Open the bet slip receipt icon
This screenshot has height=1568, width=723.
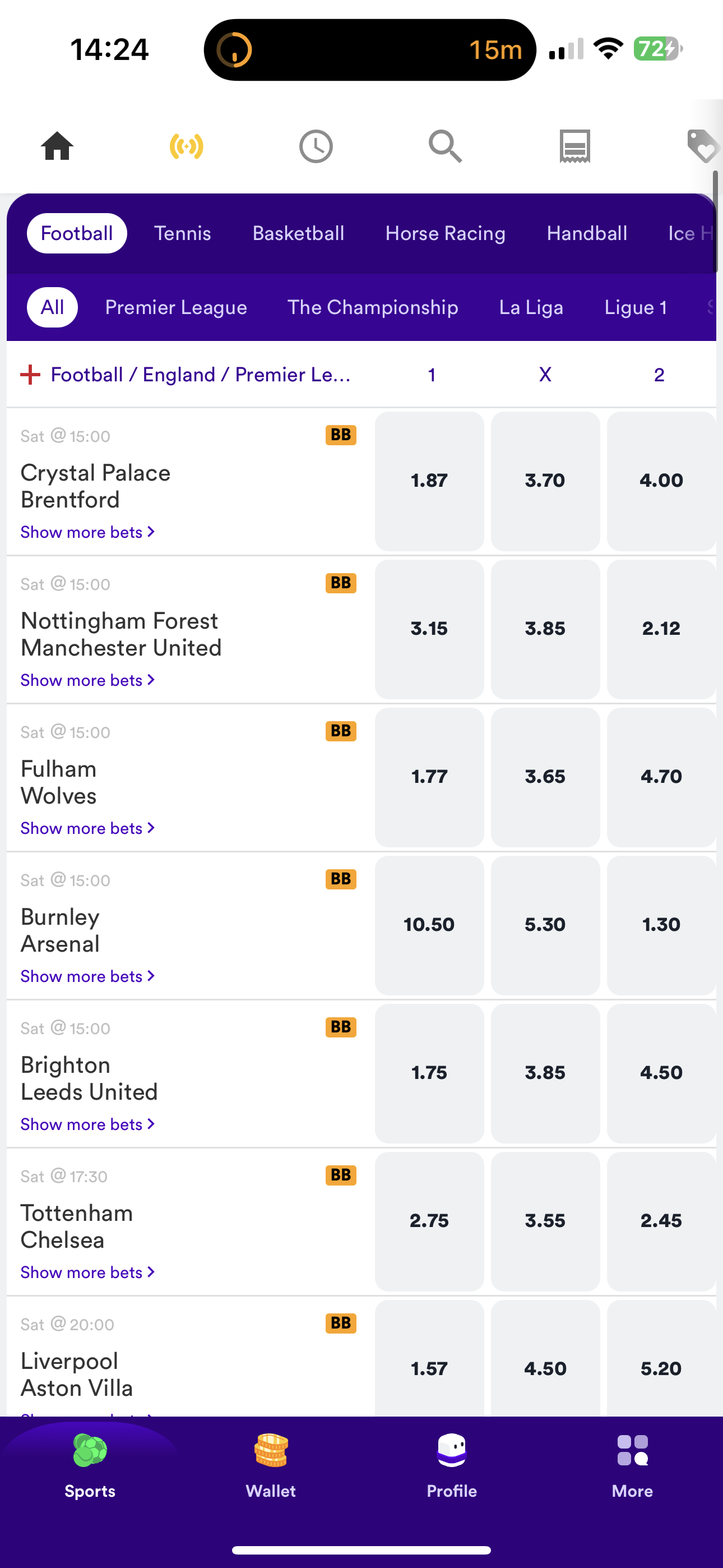pyautogui.click(x=574, y=146)
